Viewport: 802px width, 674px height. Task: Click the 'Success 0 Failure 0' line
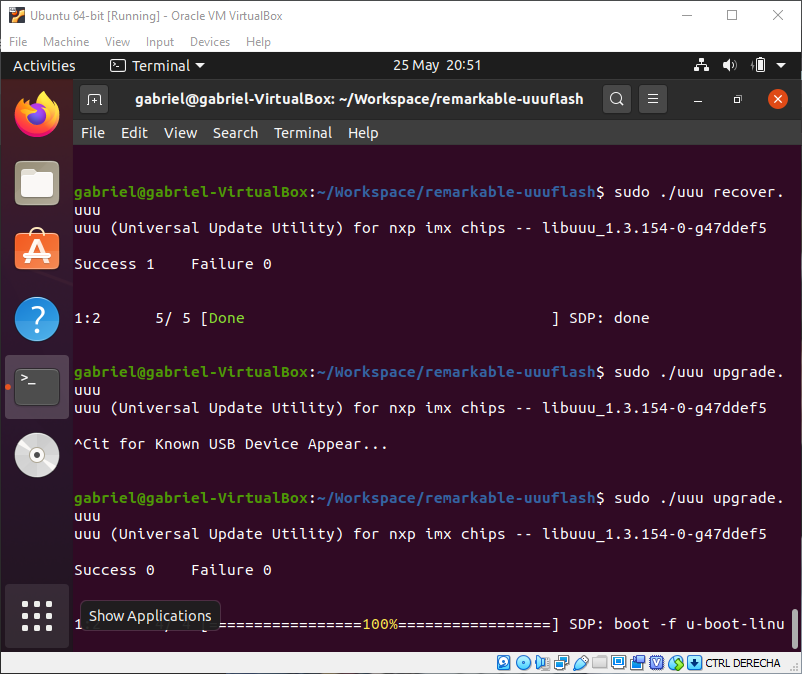tap(173, 570)
